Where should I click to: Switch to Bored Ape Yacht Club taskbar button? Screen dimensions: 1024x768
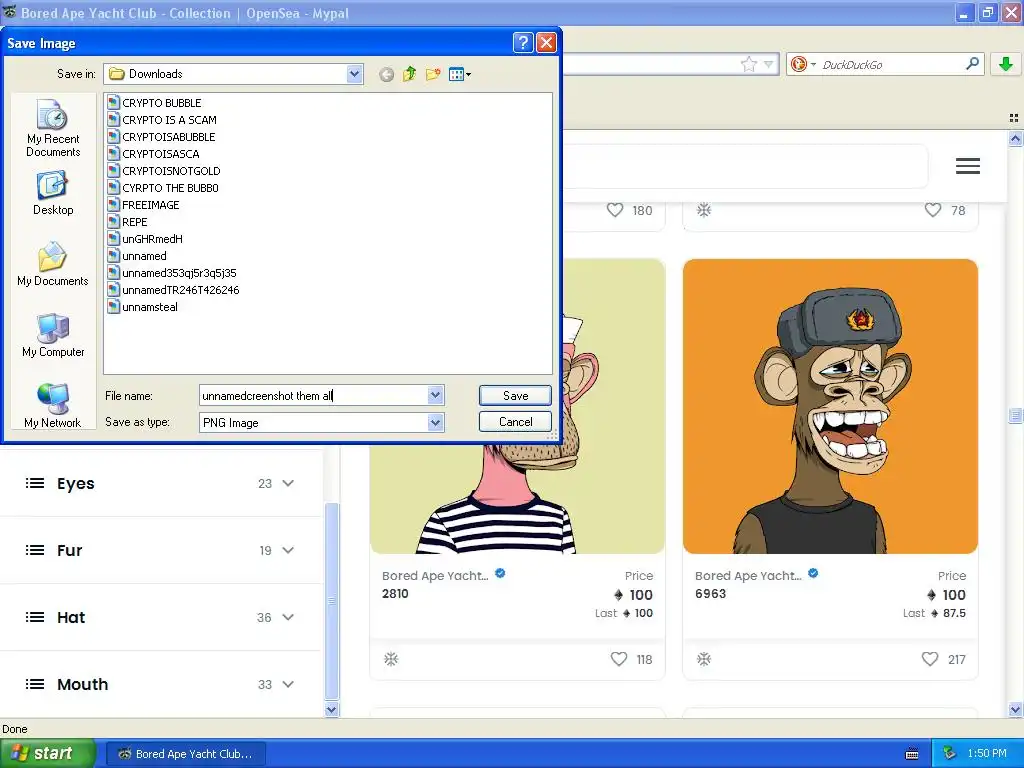[x=185, y=754]
